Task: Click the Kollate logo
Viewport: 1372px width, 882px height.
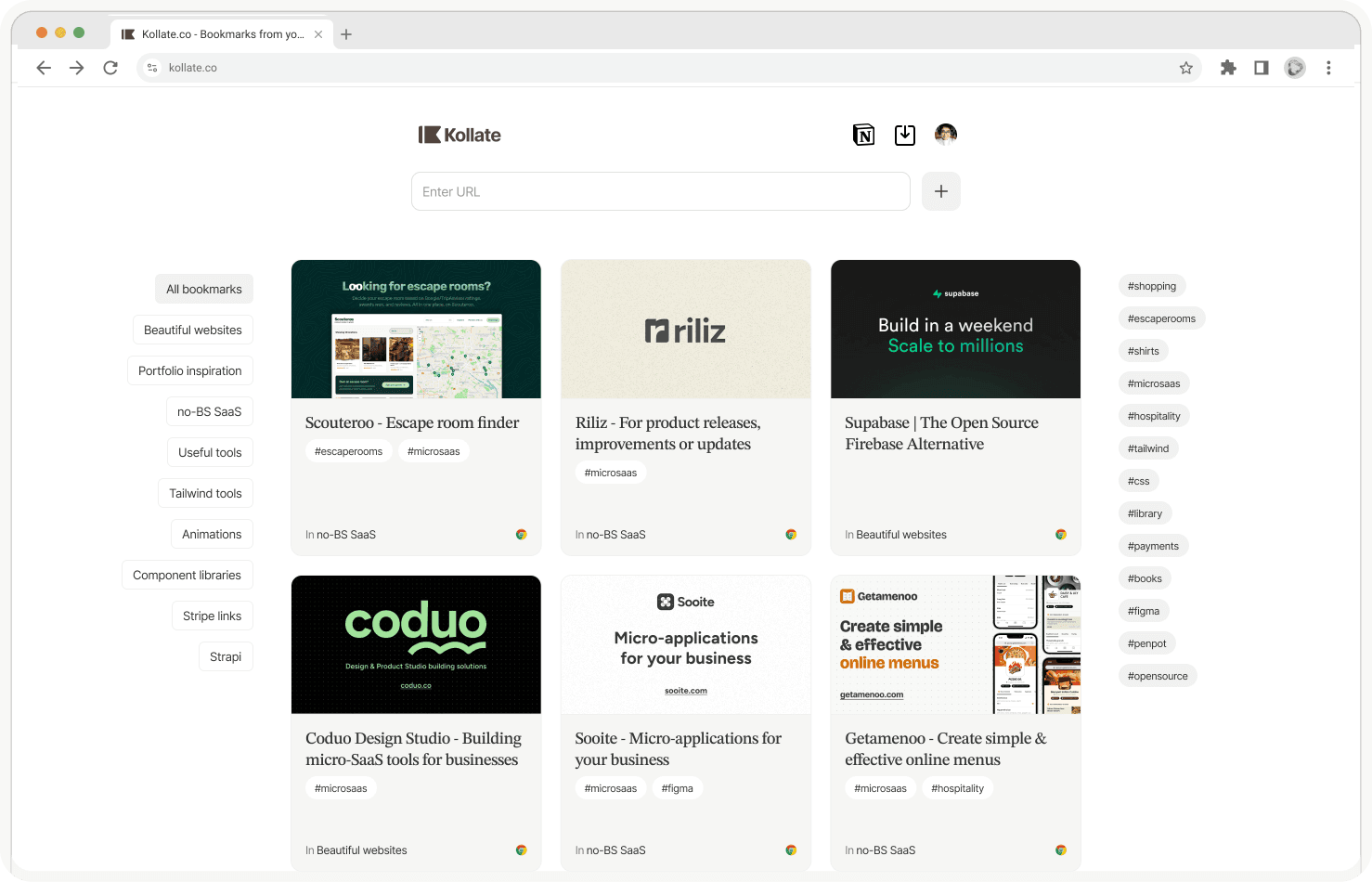Action: [459, 136]
